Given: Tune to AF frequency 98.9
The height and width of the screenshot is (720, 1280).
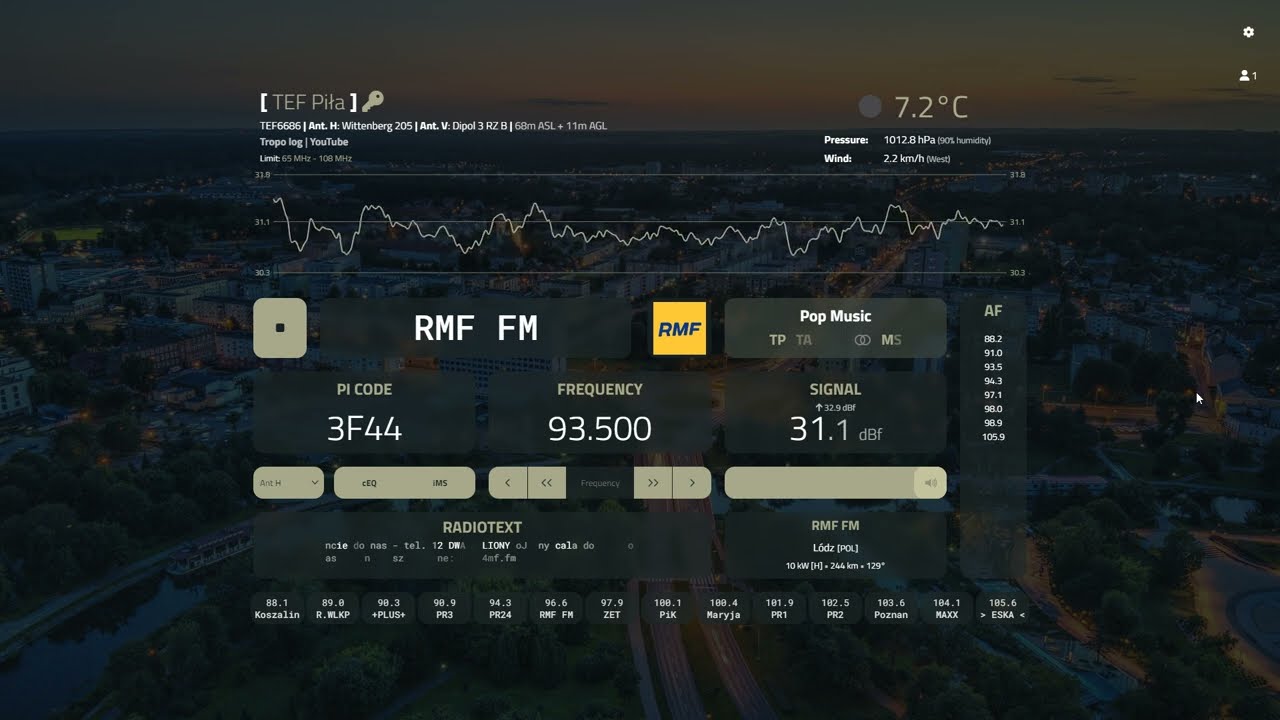Looking at the screenshot, I should point(993,423).
